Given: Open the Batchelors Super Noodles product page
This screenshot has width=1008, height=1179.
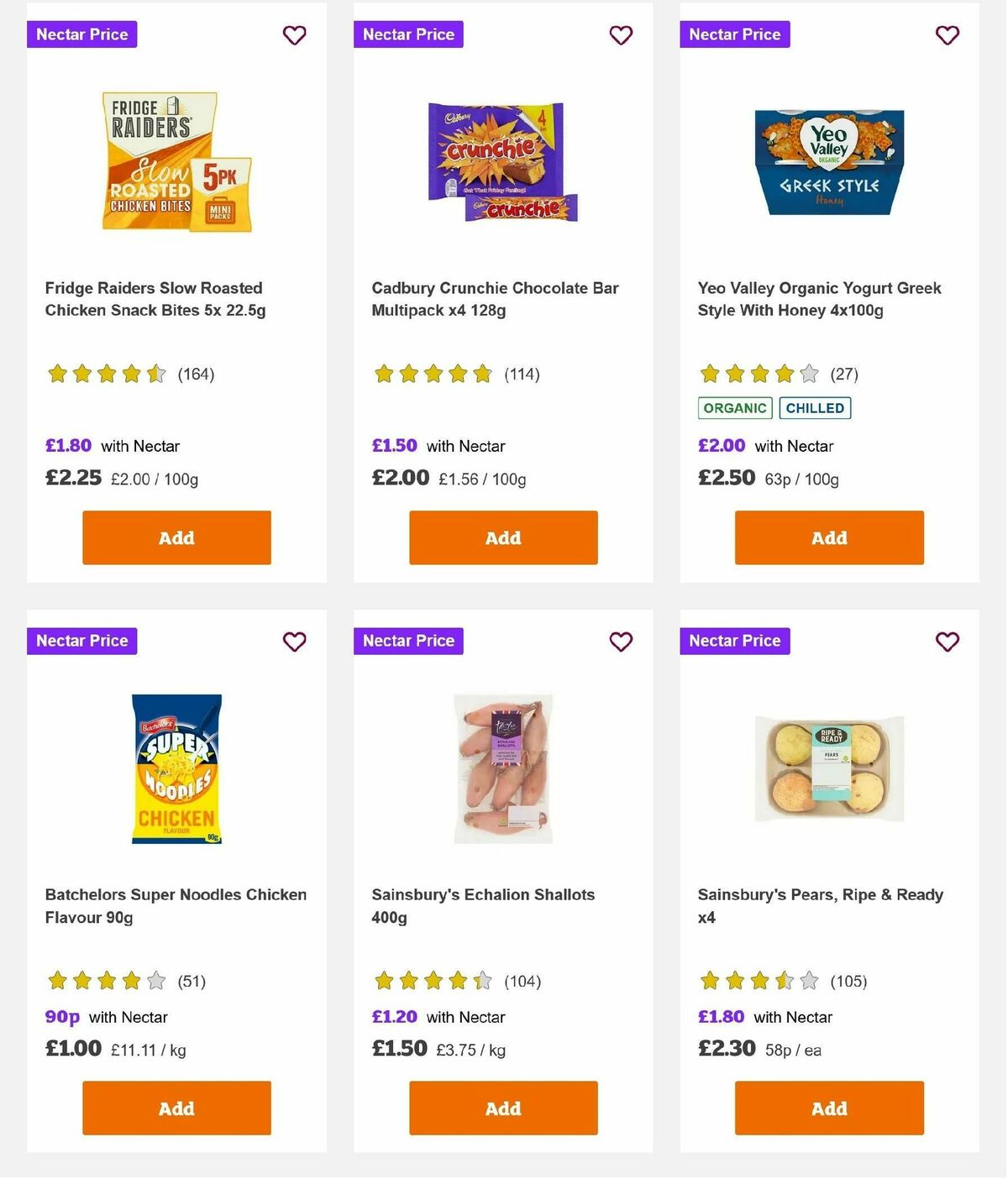Looking at the screenshot, I should [176, 906].
